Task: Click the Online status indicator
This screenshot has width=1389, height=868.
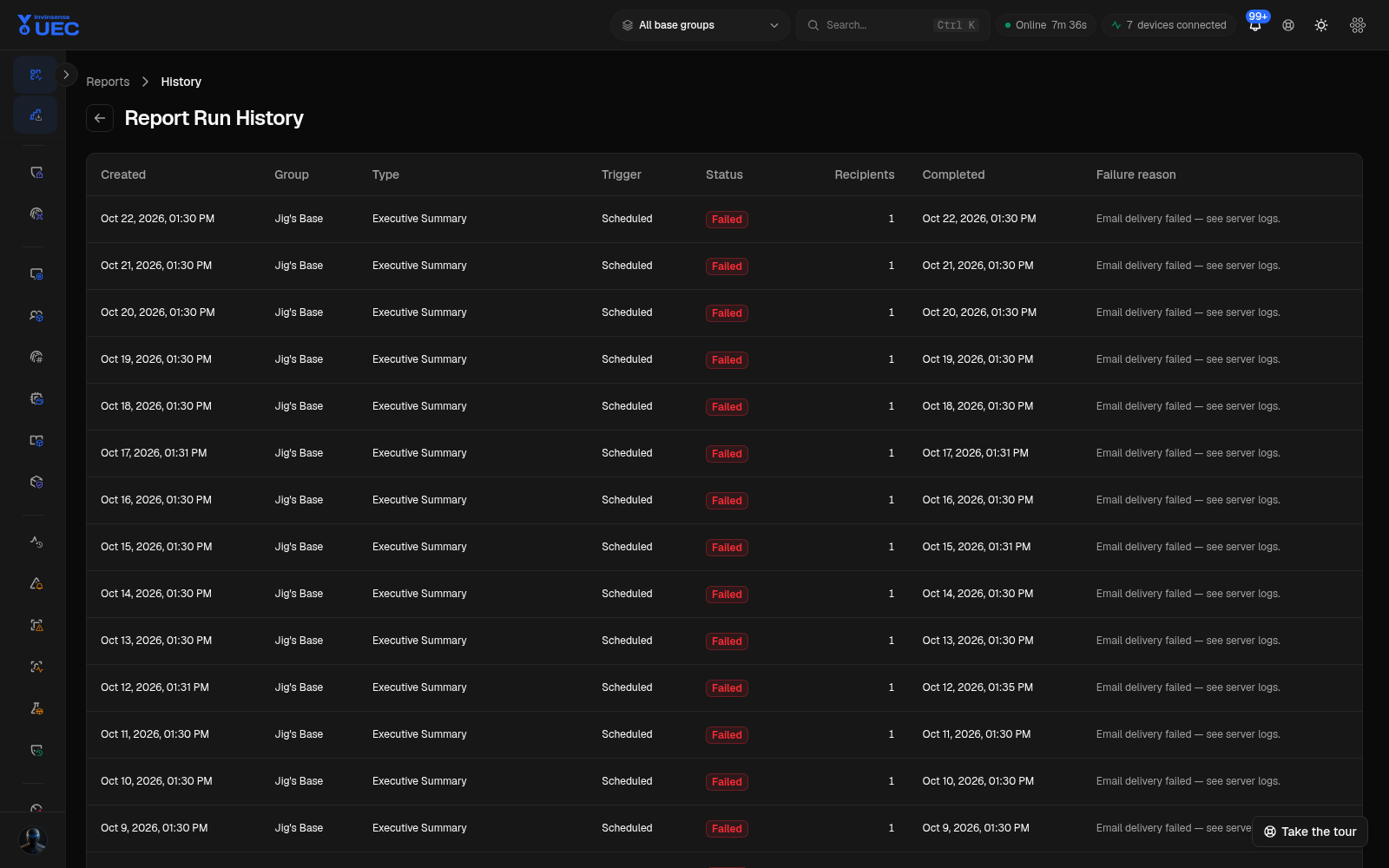Action: [1045, 25]
